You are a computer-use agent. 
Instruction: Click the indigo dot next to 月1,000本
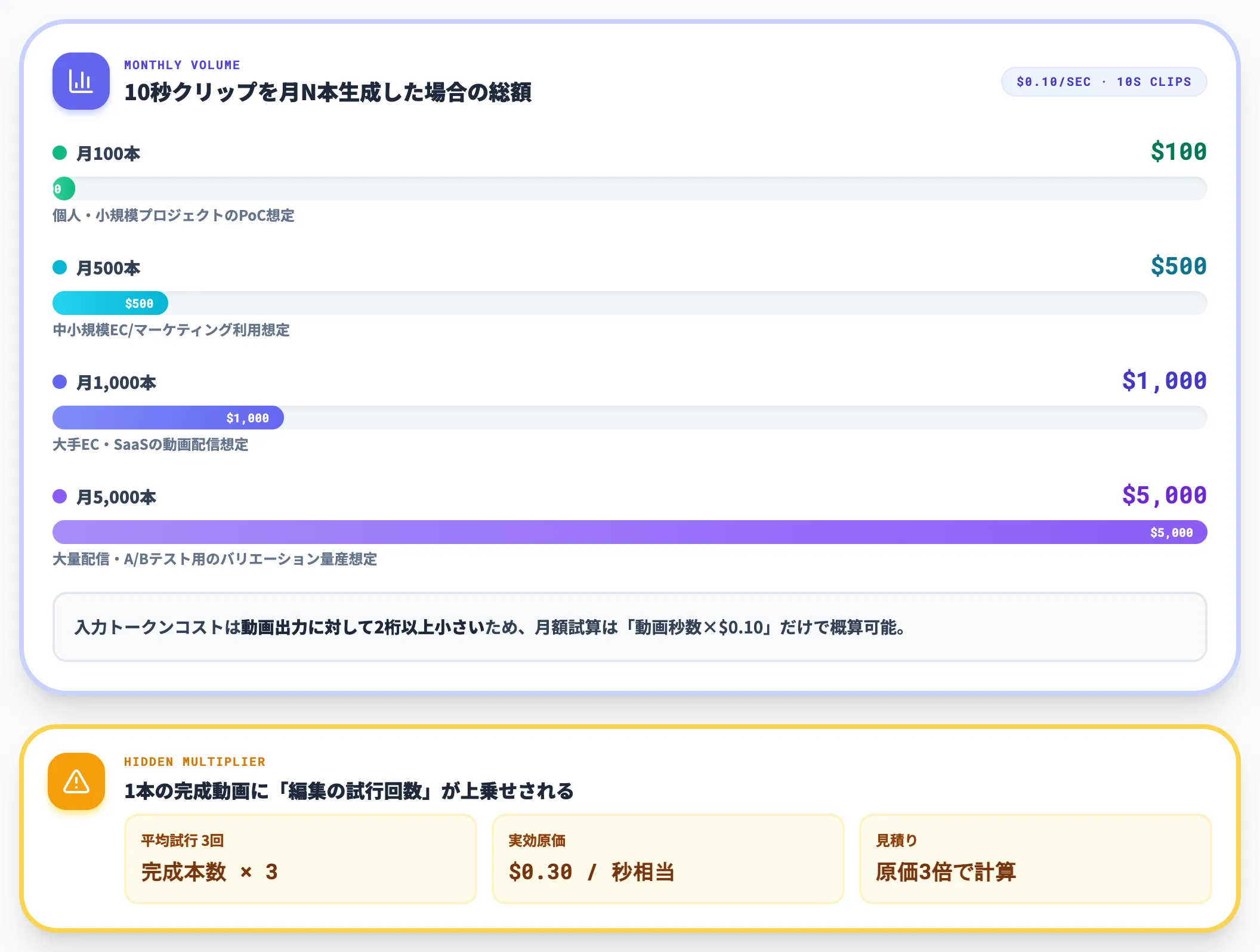[60, 382]
